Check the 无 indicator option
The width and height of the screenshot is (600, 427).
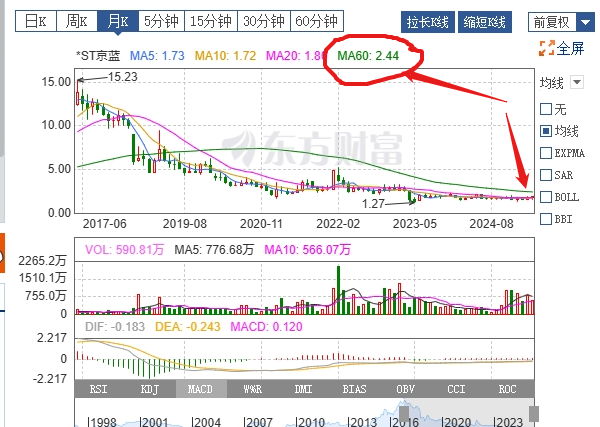click(546, 109)
